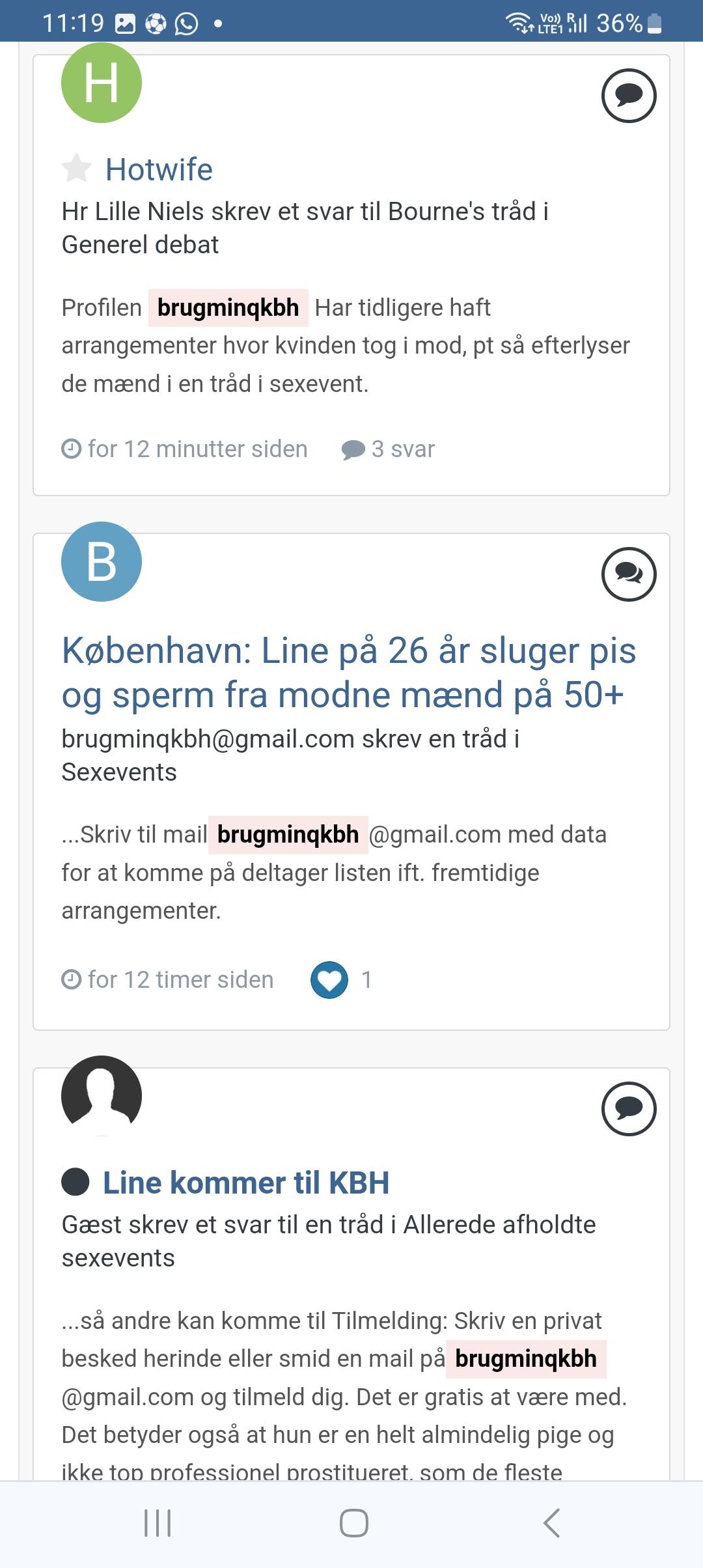The width and height of the screenshot is (703, 1568).
Task: Open the blue B avatar profile
Action: (102, 561)
